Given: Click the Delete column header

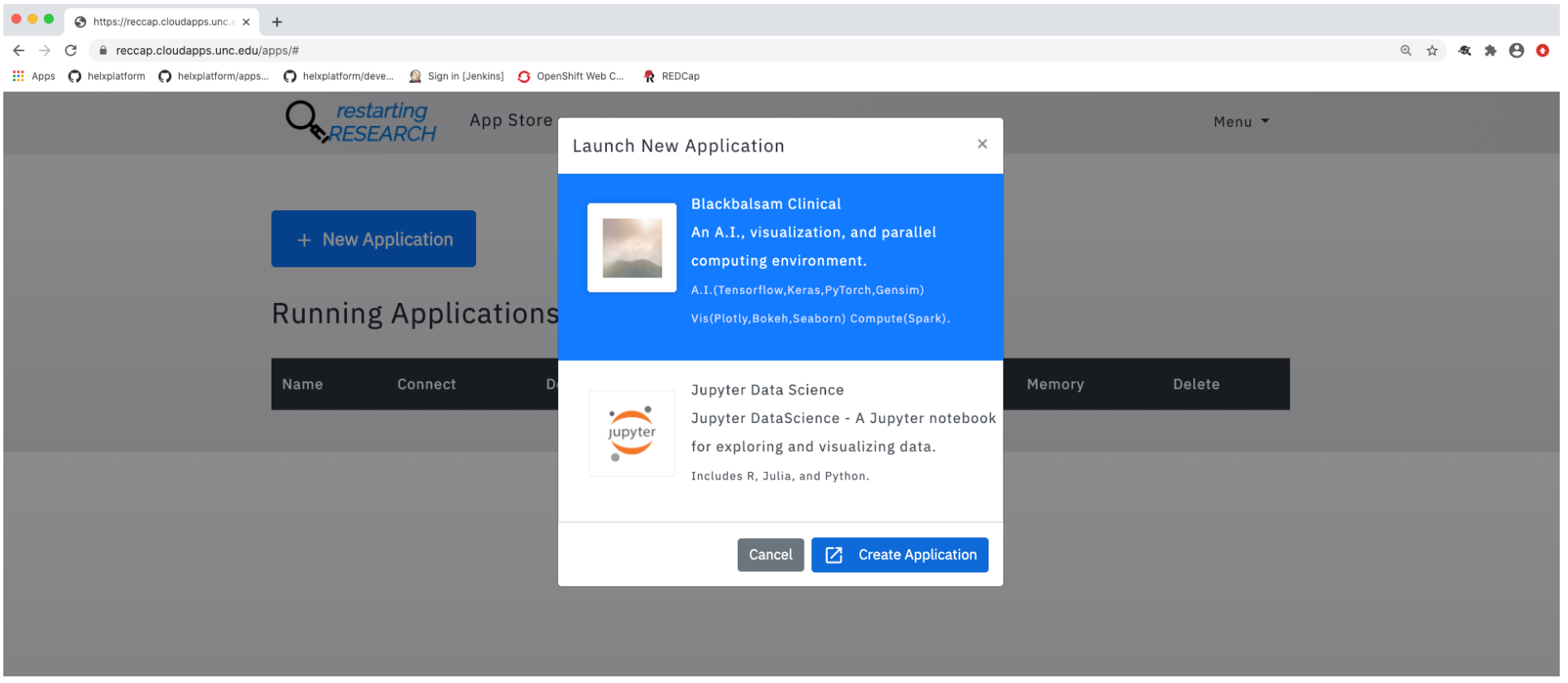Looking at the screenshot, I should coord(1196,384).
